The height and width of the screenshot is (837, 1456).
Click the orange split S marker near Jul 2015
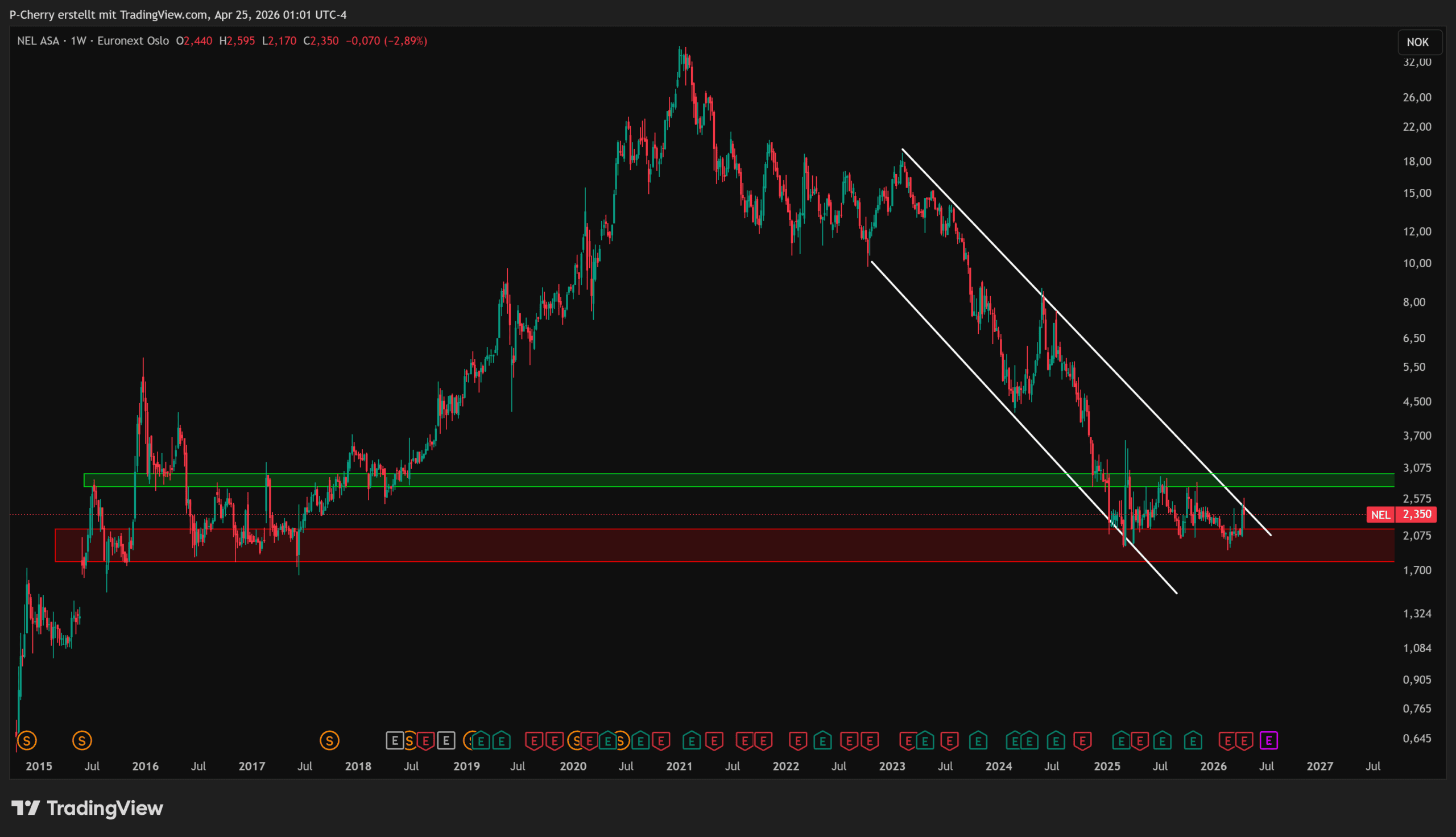click(x=82, y=740)
